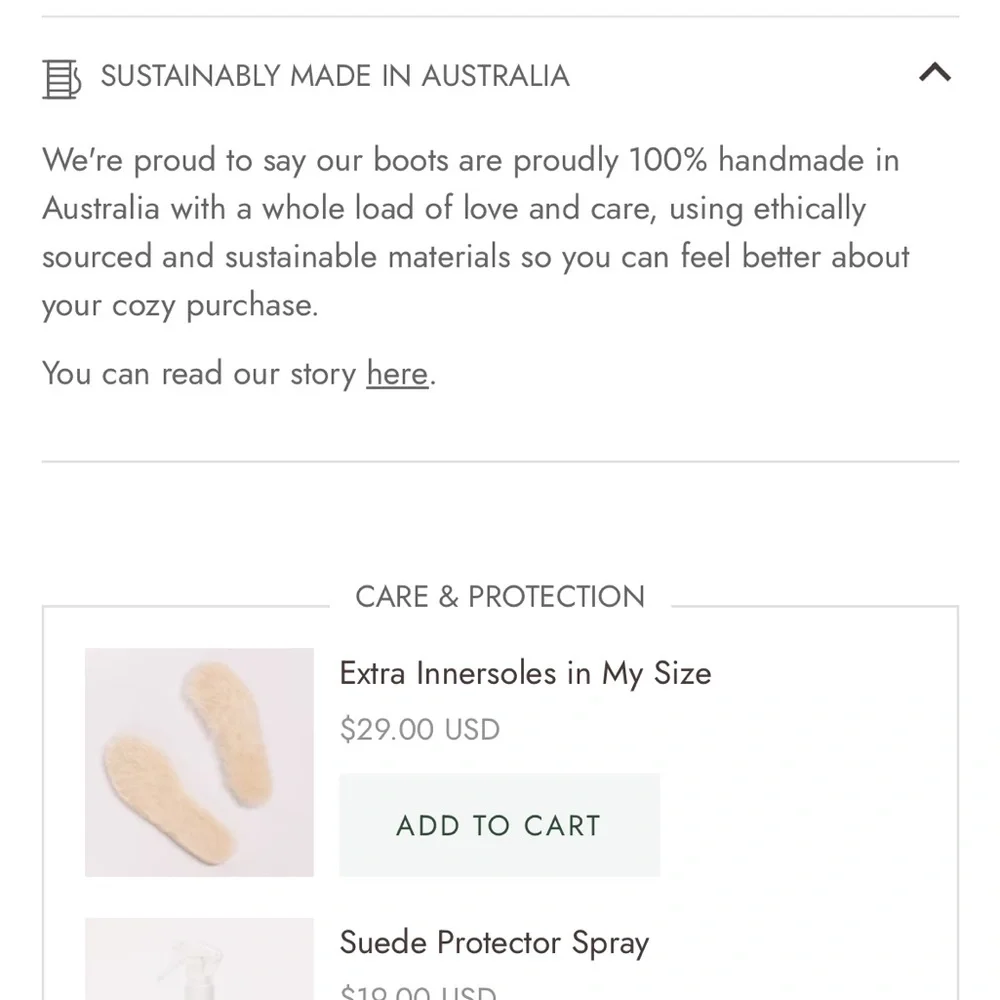Screen dimensions: 1000x1000
Task: Click the "You can read our story" text
Action: tap(200, 373)
